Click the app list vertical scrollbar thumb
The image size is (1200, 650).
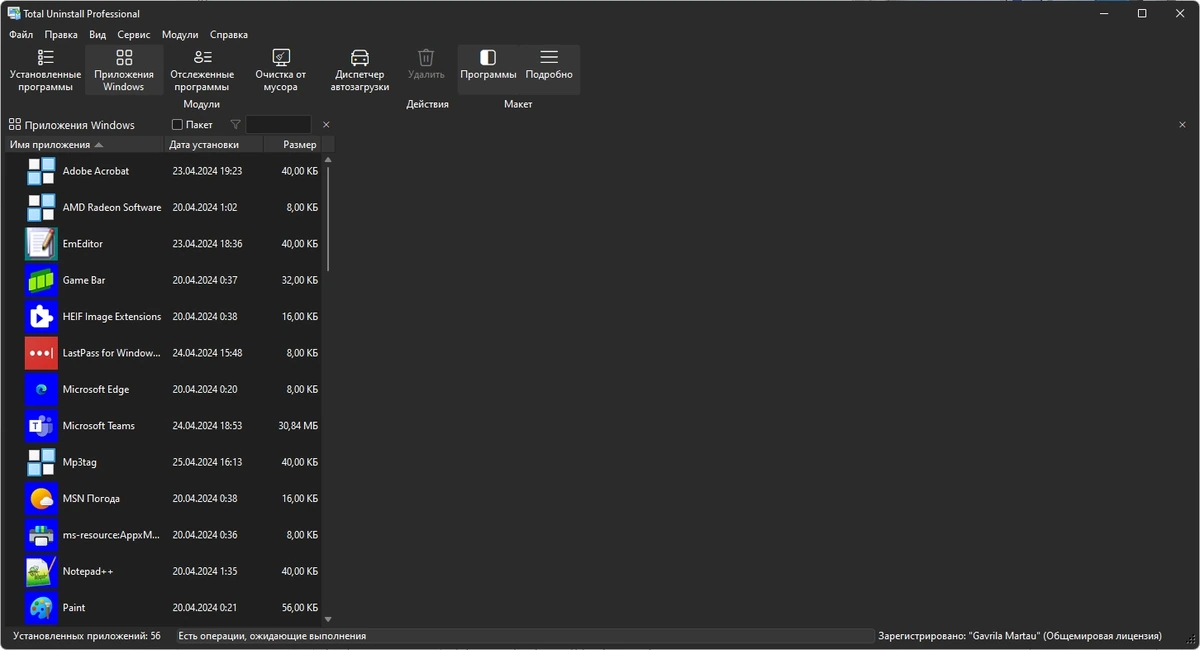click(x=328, y=220)
